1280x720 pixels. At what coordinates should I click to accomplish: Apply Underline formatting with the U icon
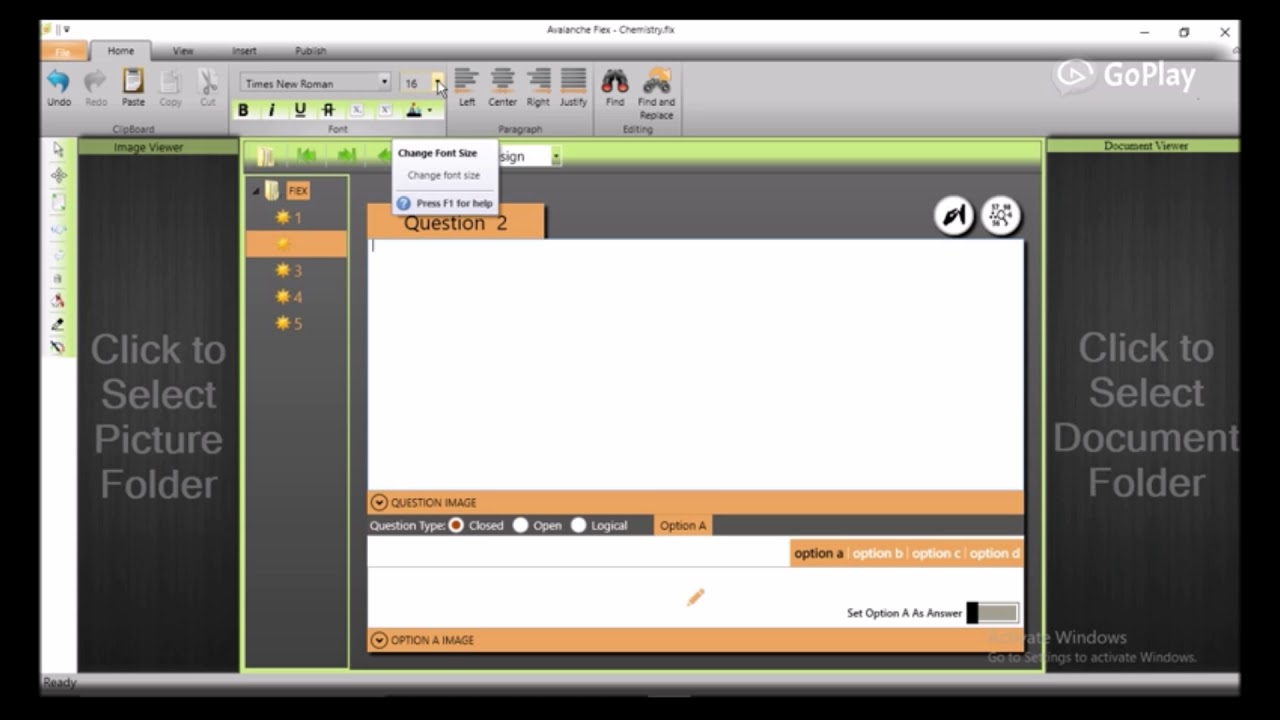click(300, 110)
